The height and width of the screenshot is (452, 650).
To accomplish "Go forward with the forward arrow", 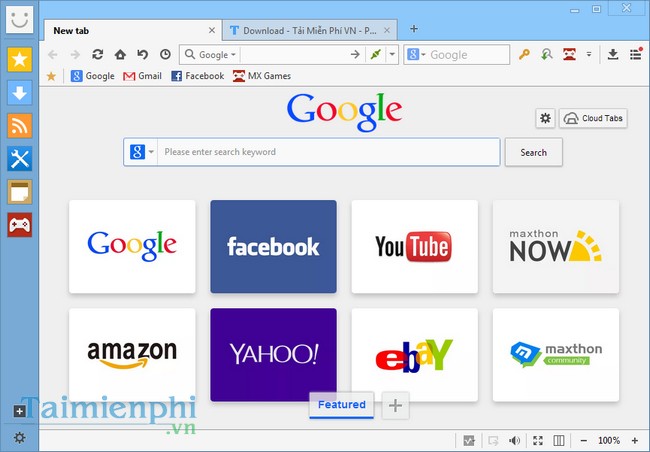I will click(75, 54).
